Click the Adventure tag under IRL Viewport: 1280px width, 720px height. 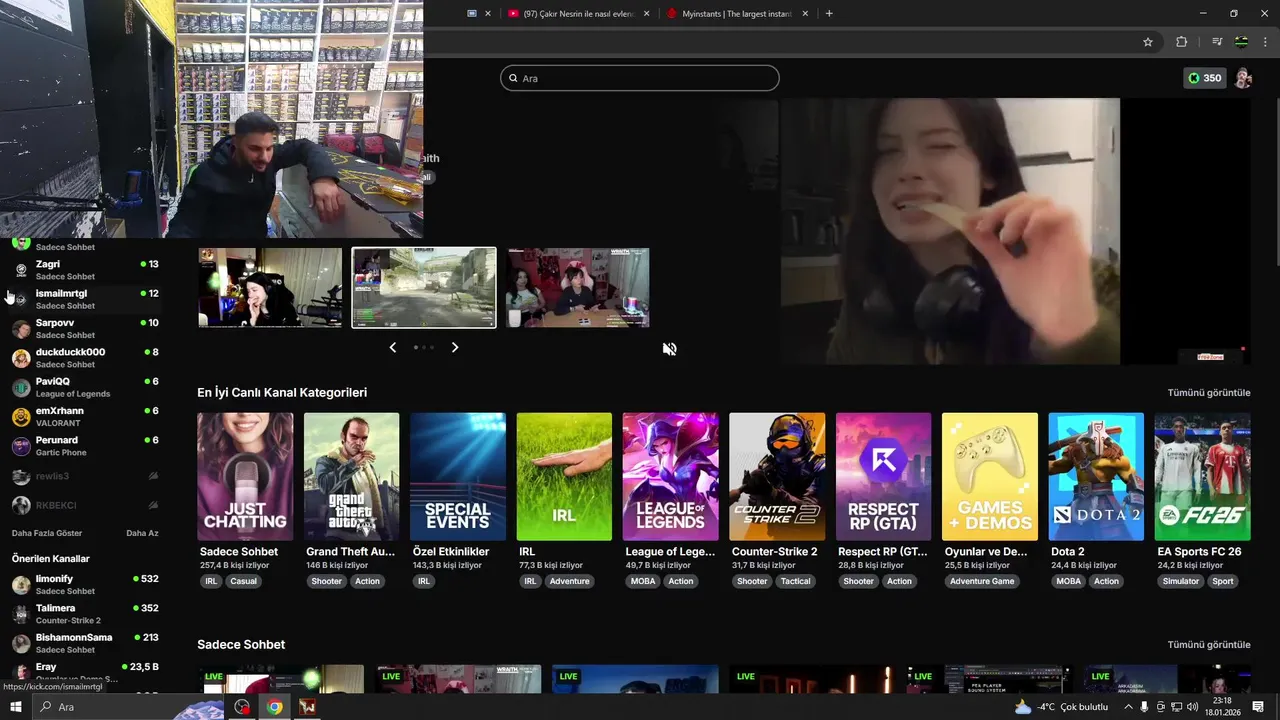[569, 581]
